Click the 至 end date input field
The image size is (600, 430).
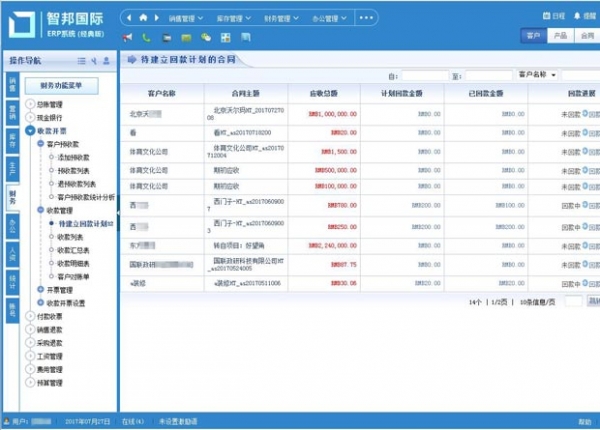tap(489, 76)
